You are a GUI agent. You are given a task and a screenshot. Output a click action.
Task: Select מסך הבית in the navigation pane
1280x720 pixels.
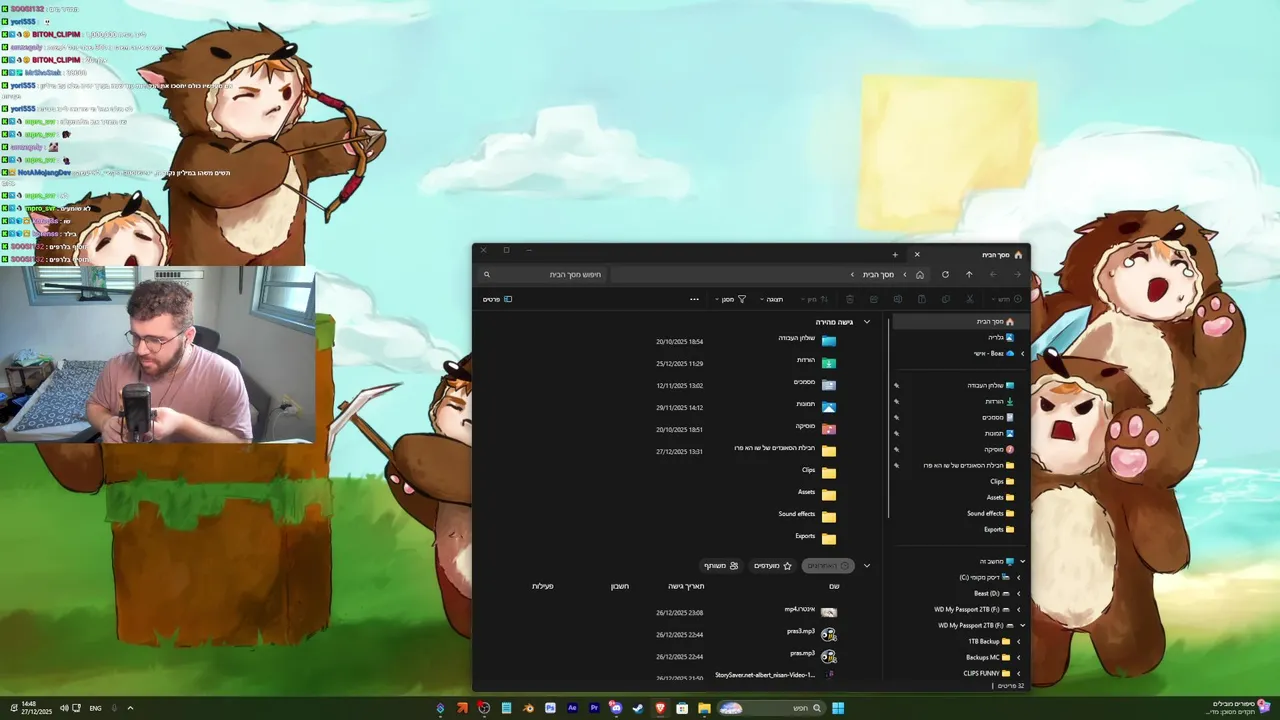(960, 321)
